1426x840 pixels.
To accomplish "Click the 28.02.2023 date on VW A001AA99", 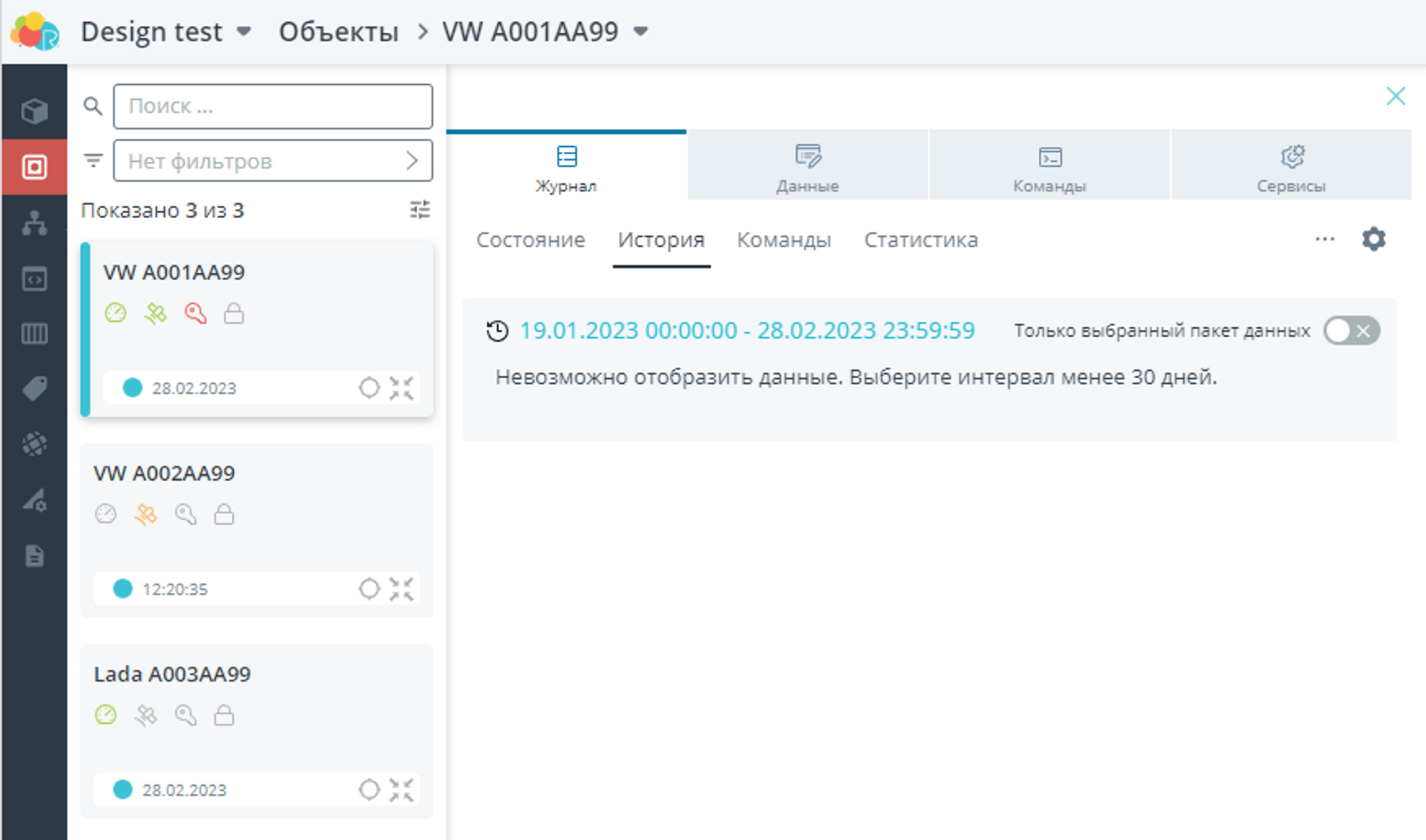I will (194, 388).
